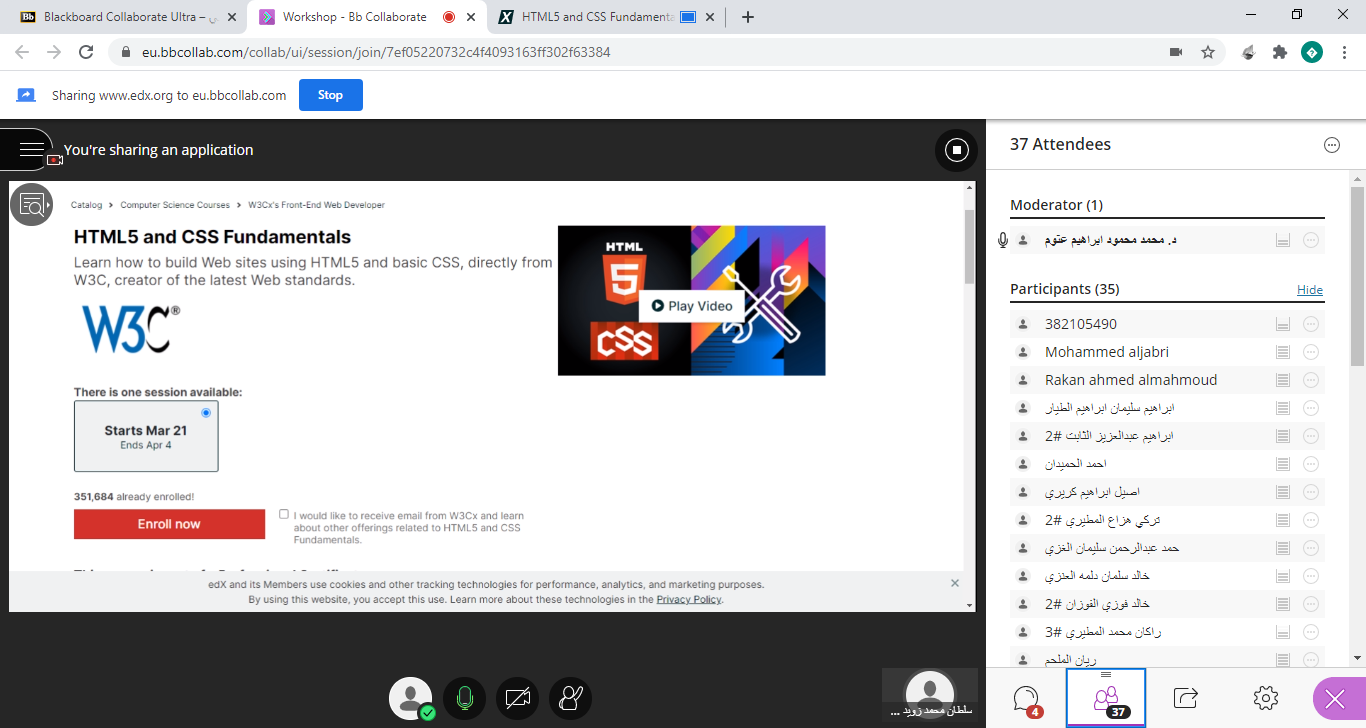Click the '37 Attendees' heading
The image size is (1366, 728).
(1060, 145)
